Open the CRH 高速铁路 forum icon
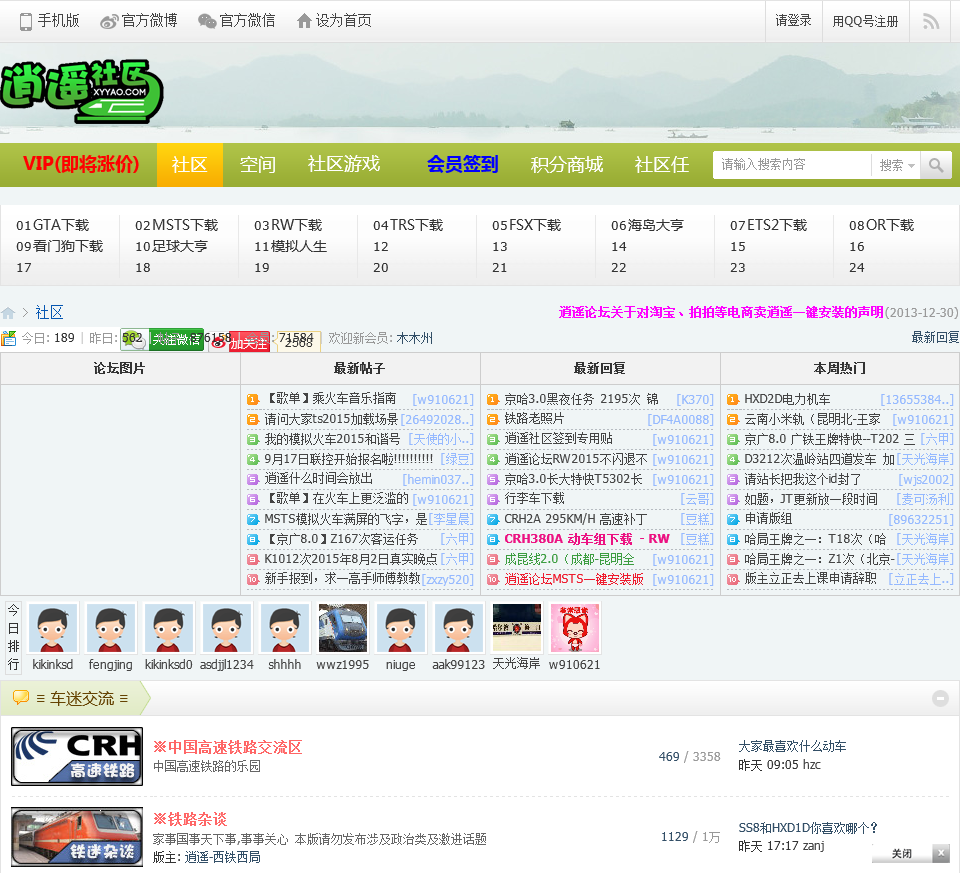This screenshot has width=960, height=873. [x=77, y=757]
